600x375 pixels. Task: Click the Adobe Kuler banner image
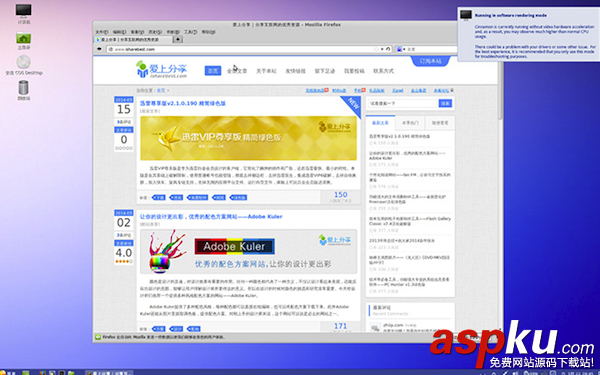[248, 251]
